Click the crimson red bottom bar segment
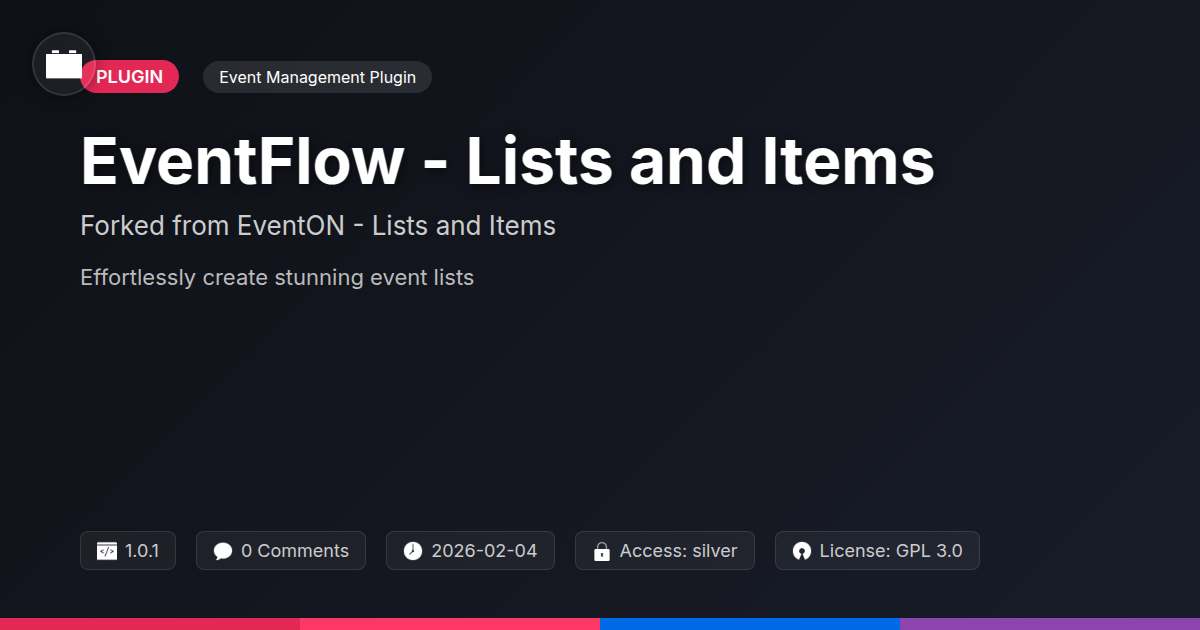 pyautogui.click(x=150, y=623)
